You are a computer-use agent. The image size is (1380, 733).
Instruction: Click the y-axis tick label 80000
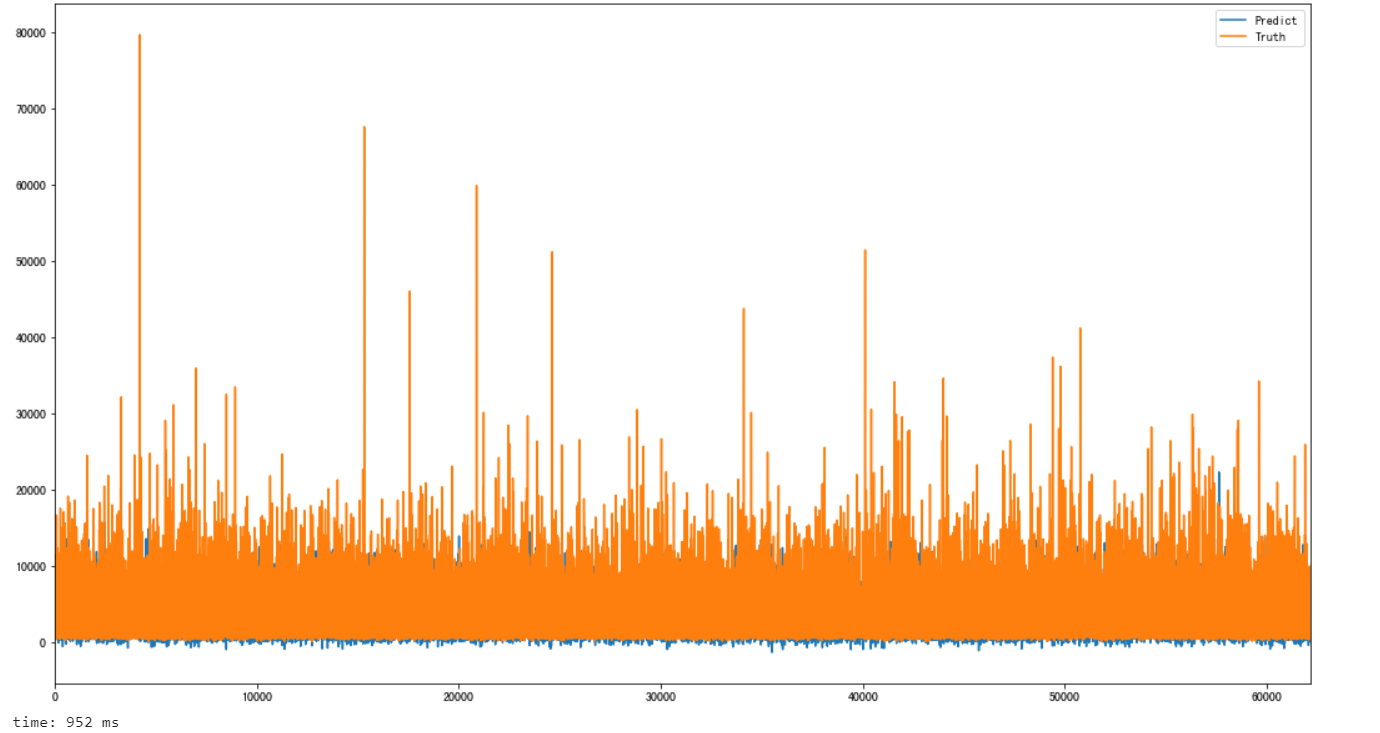[30, 33]
